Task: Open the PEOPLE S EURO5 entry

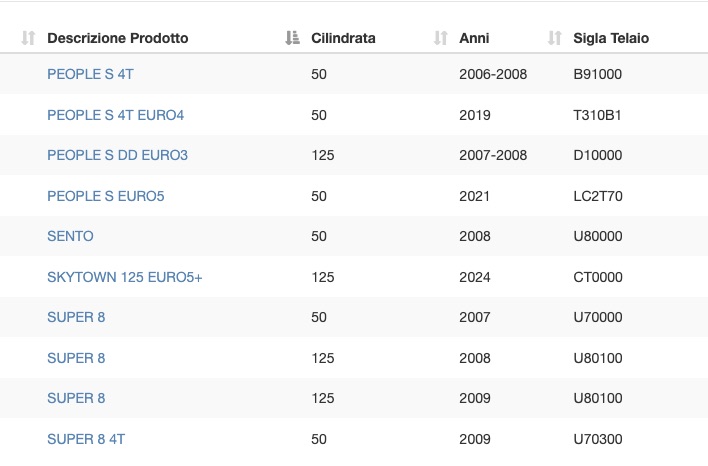Action: click(x=106, y=196)
